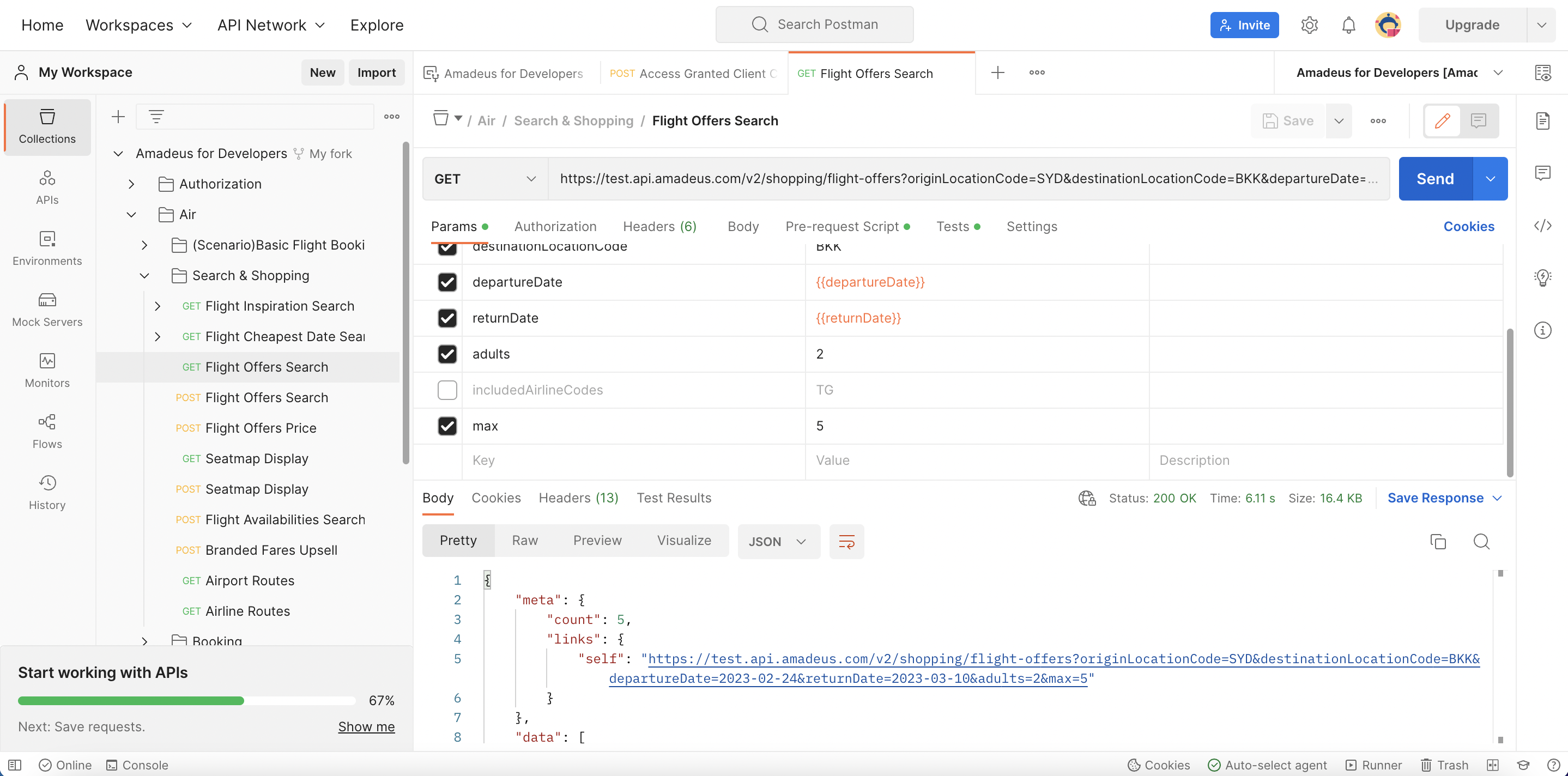Switch to the Authorization request tab
The width and height of the screenshot is (1568, 776).
(555, 226)
